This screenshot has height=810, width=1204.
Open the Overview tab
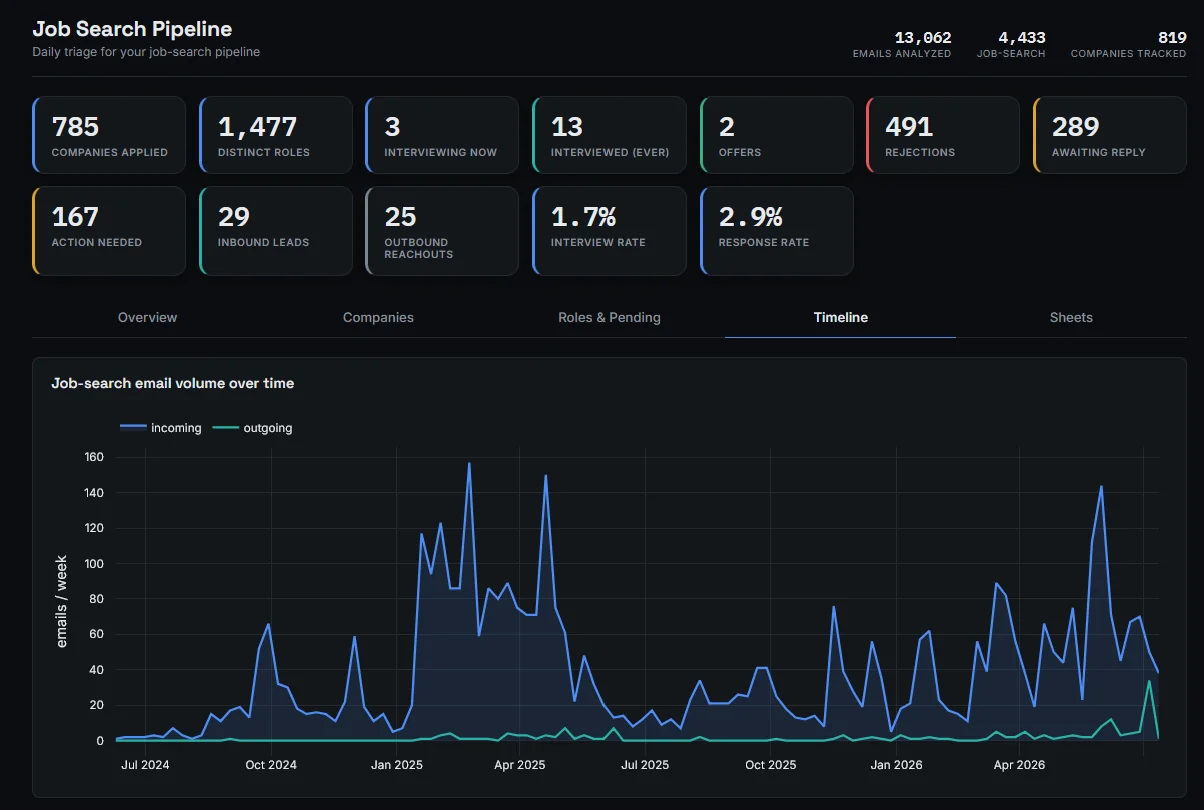coord(147,317)
